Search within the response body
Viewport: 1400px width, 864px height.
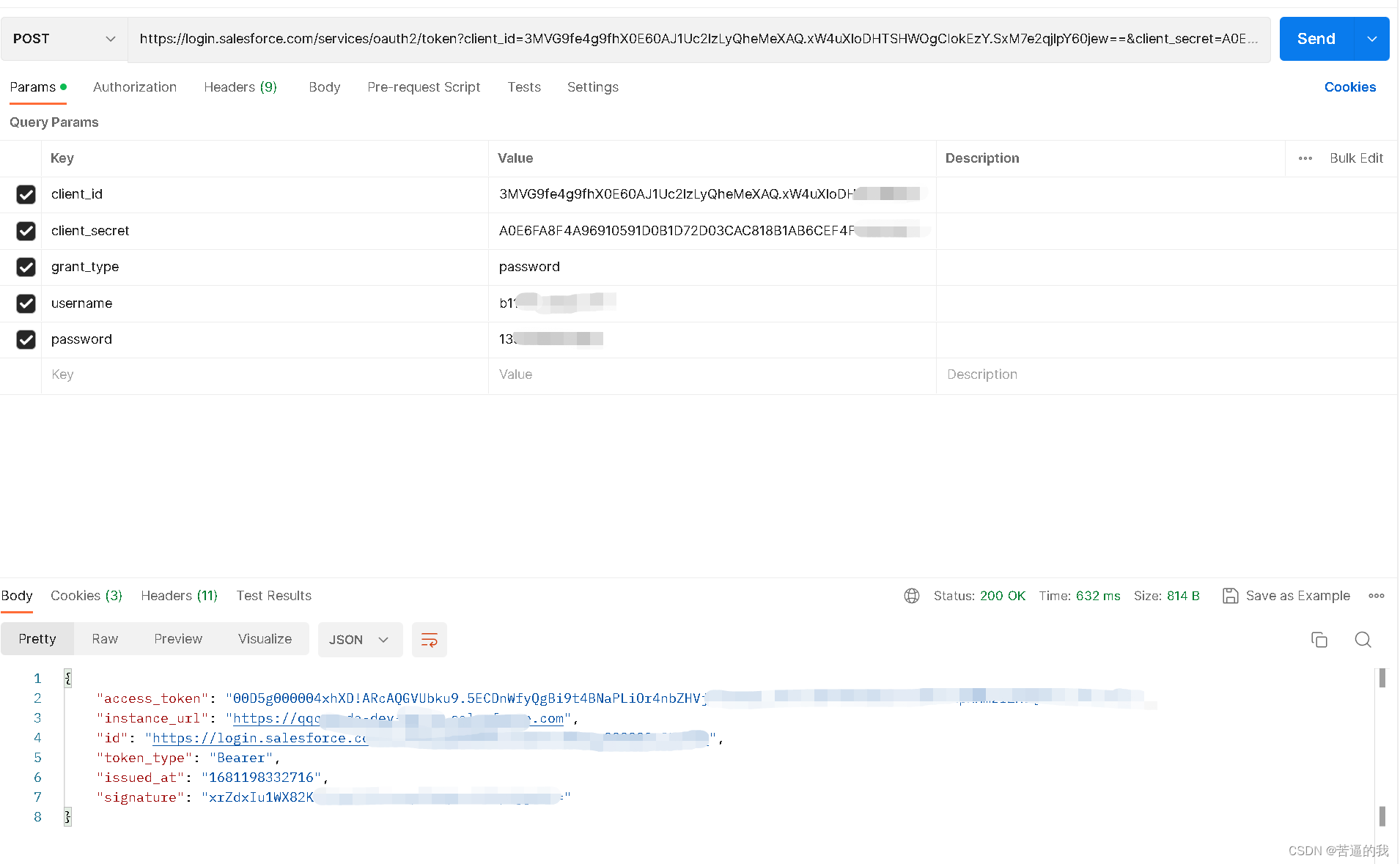(x=1363, y=640)
